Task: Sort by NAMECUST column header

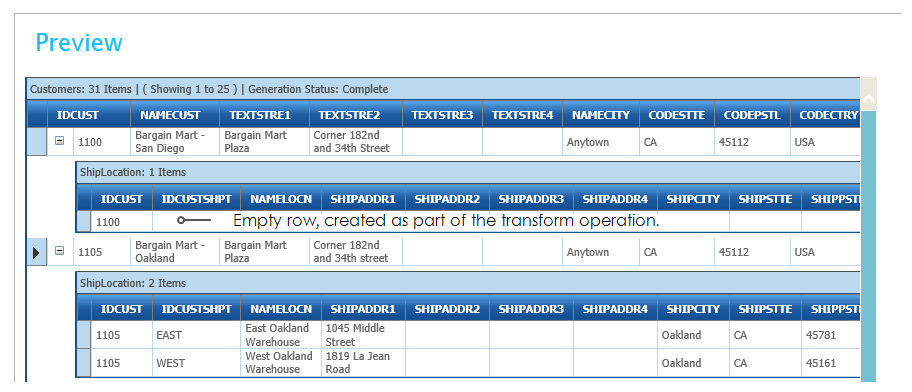Action: coord(175,115)
